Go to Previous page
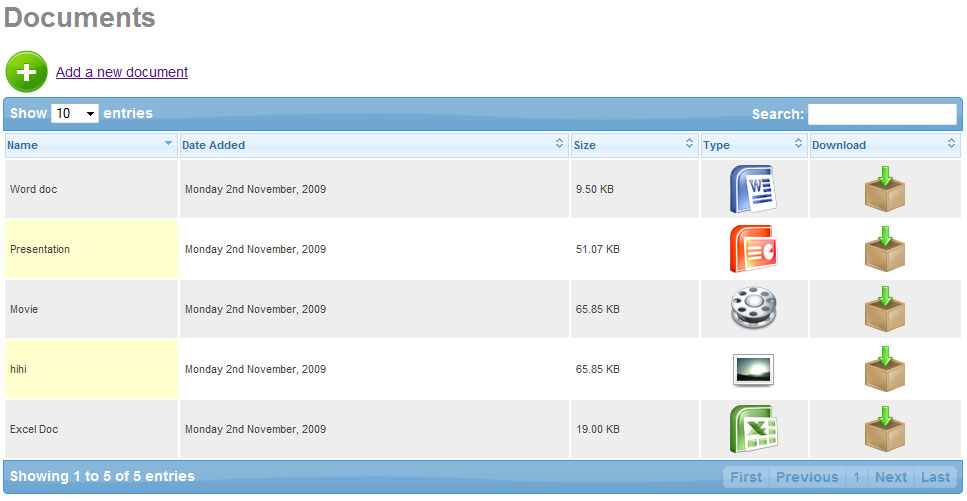The width and height of the screenshot is (967, 501). [x=807, y=477]
